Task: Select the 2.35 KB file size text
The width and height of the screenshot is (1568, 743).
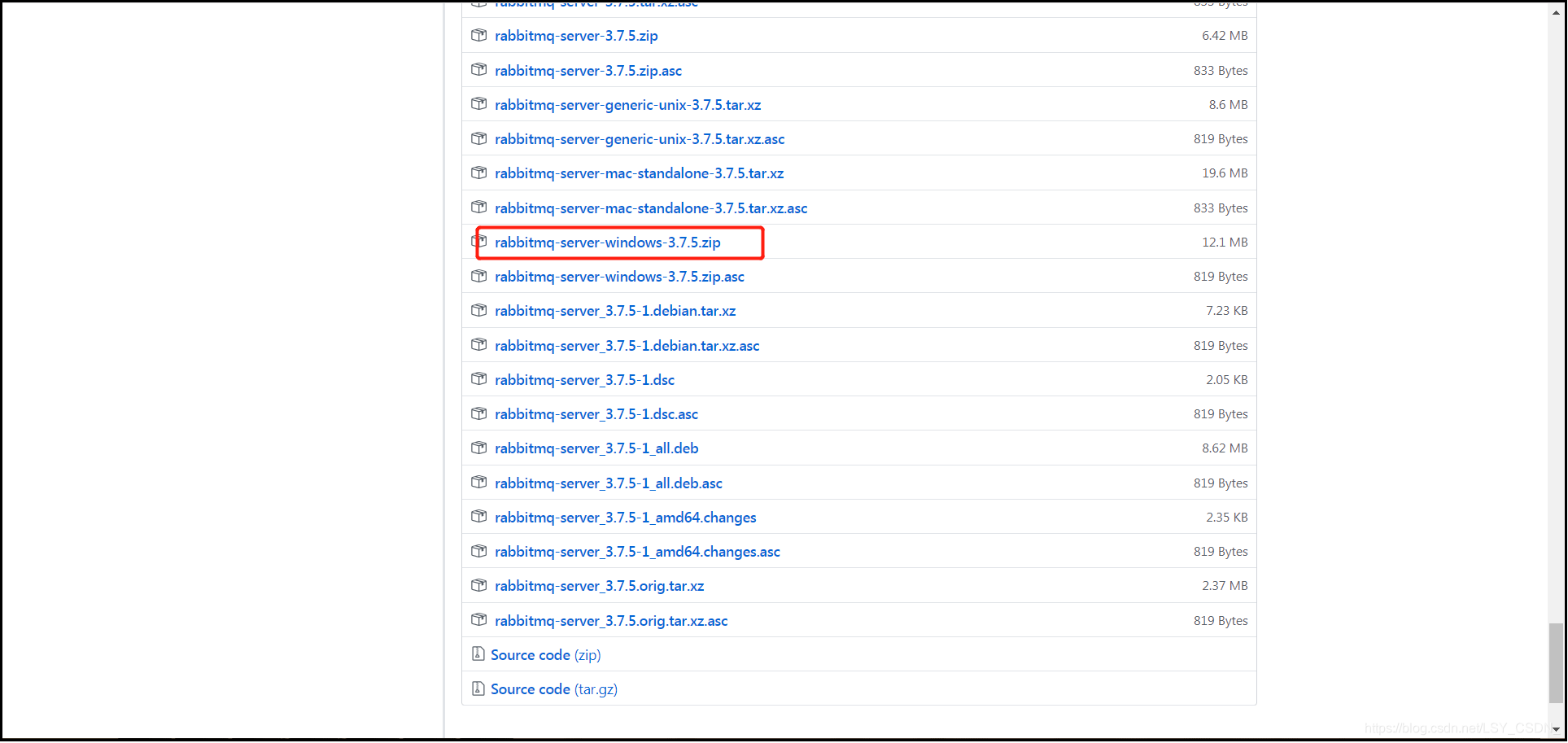Action: pos(1227,518)
